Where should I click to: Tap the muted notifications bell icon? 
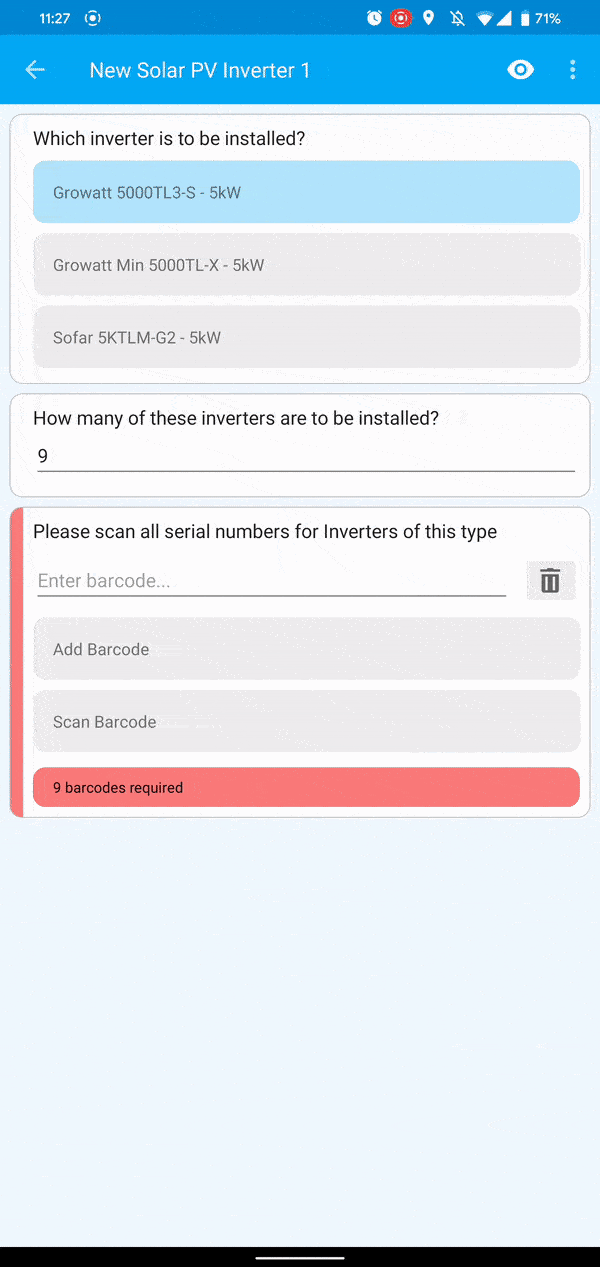(x=457, y=18)
